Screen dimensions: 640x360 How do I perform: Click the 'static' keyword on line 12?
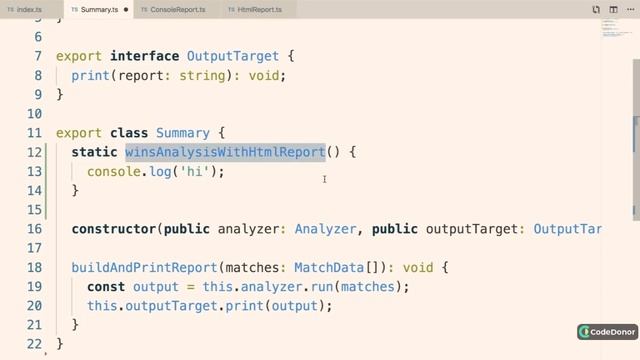(x=94, y=152)
